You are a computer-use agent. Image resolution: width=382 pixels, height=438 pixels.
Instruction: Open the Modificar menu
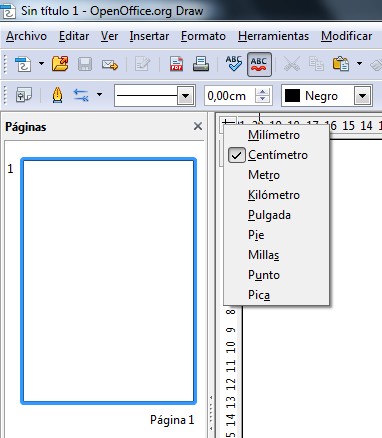click(347, 36)
